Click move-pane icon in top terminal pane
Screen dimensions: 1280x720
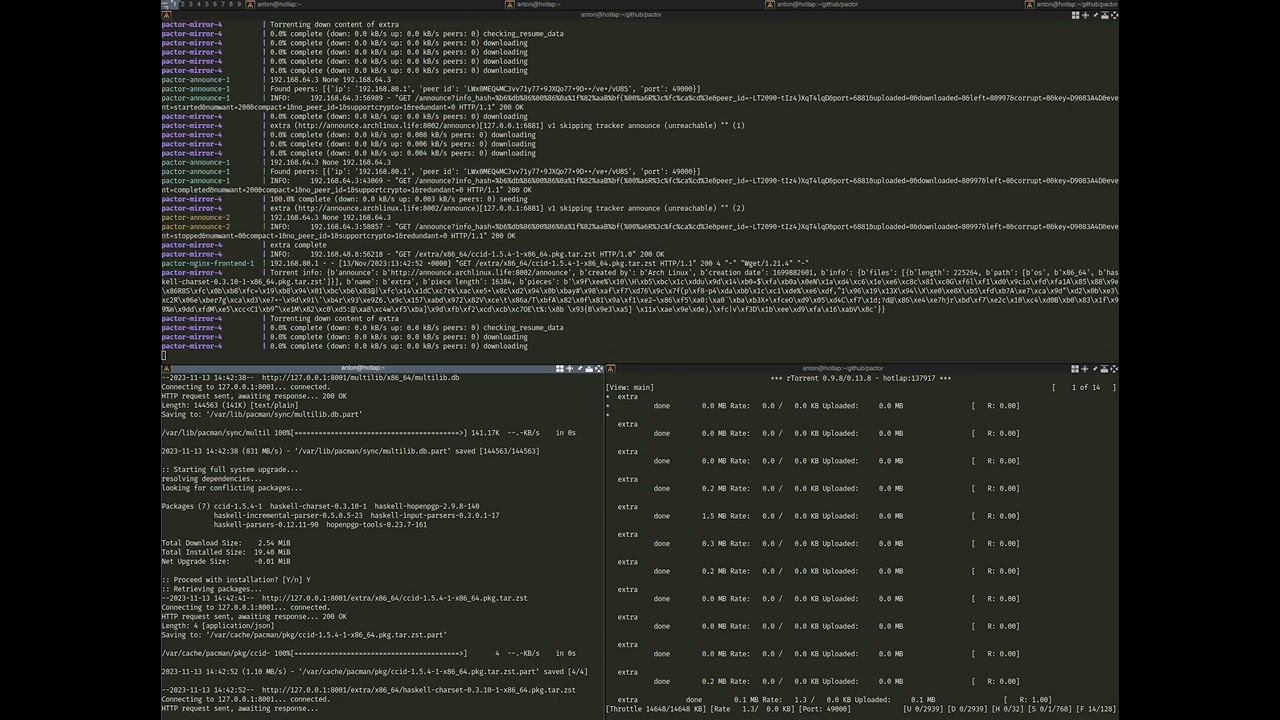(1085, 15)
